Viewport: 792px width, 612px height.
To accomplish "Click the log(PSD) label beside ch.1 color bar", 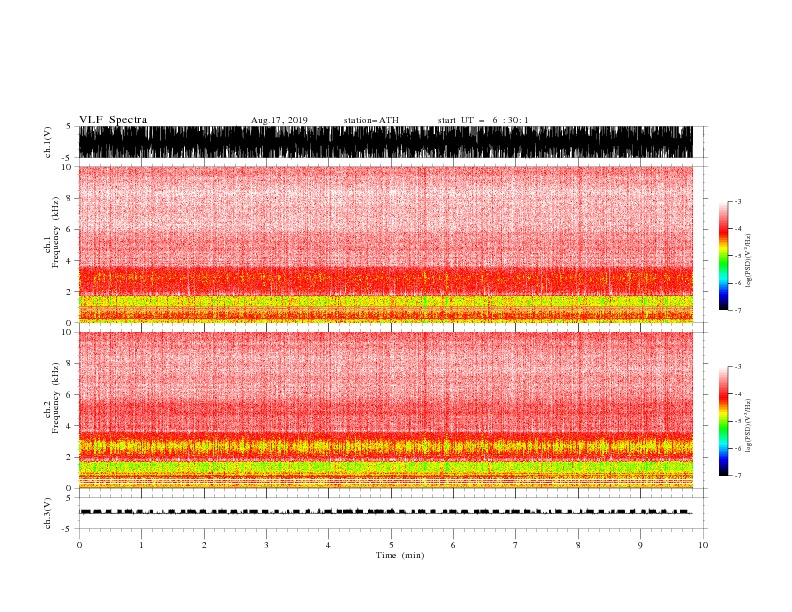I will (748, 261).
